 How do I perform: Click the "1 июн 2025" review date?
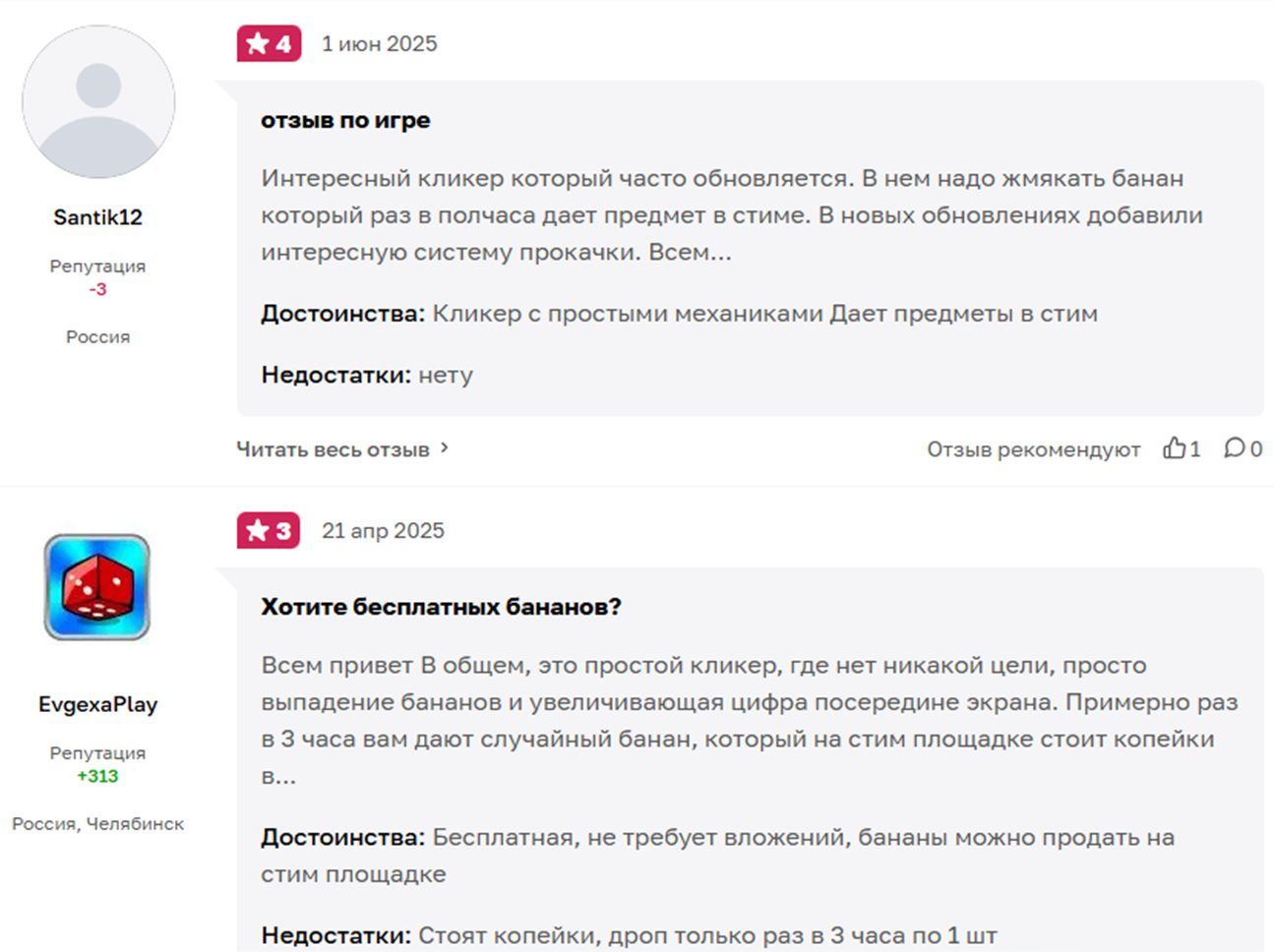click(379, 44)
